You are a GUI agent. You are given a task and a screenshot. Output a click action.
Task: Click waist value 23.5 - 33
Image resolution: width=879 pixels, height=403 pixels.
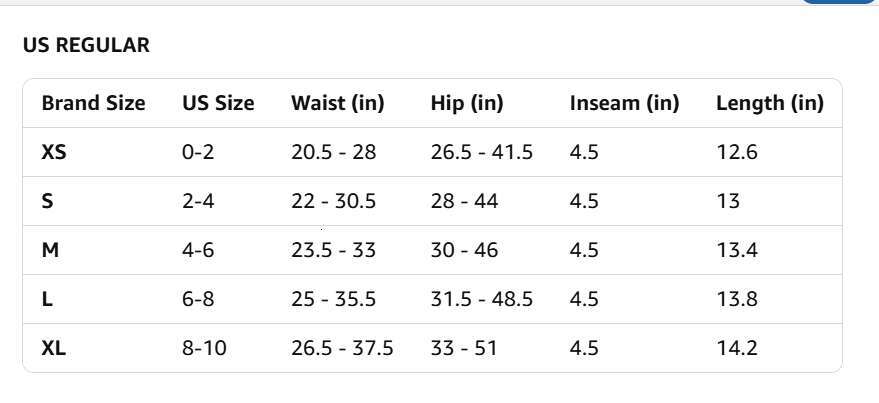click(333, 250)
